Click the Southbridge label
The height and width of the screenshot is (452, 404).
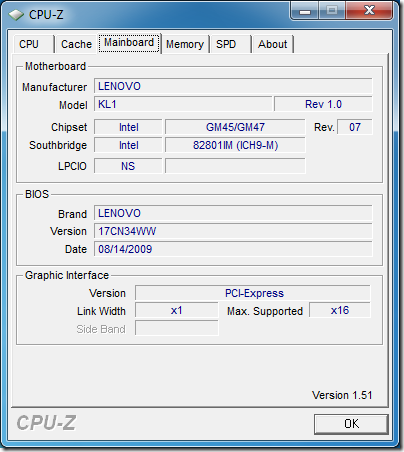pos(58,145)
